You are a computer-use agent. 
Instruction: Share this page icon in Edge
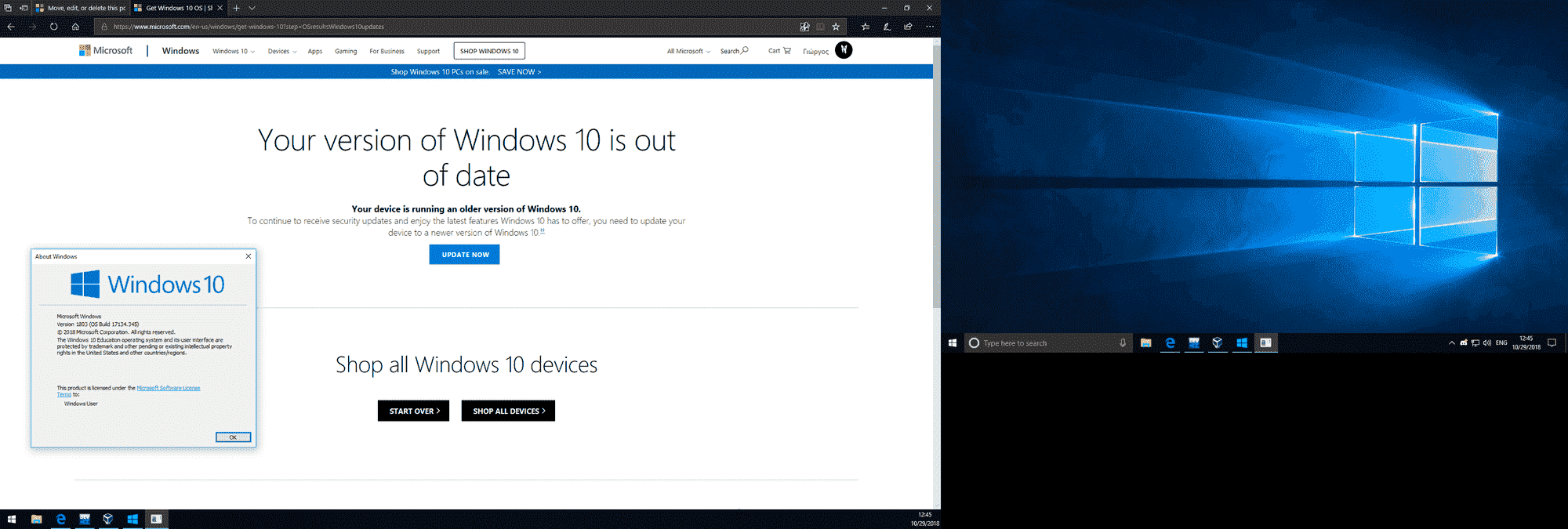(908, 27)
